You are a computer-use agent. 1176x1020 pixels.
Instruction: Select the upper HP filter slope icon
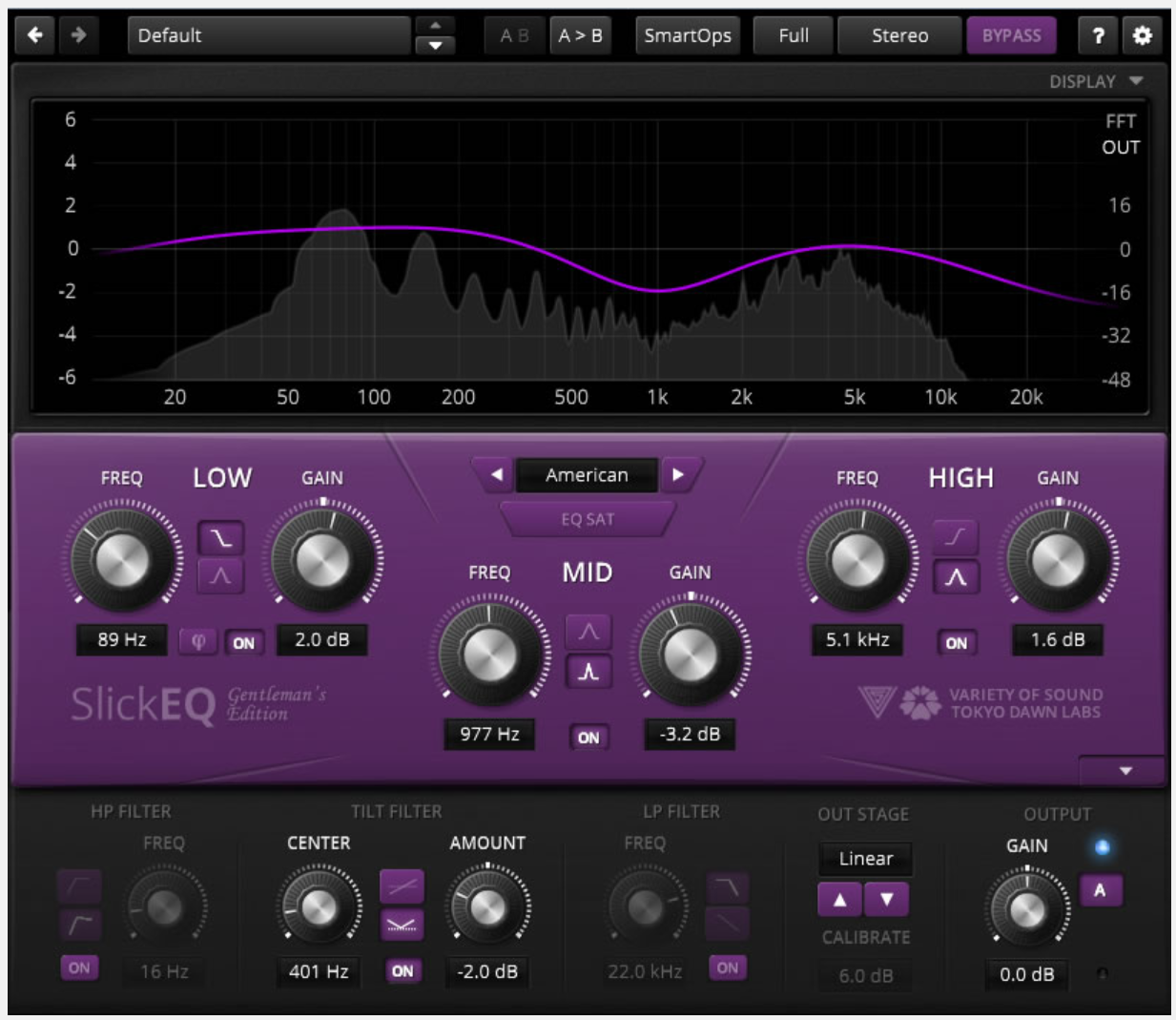tap(80, 886)
